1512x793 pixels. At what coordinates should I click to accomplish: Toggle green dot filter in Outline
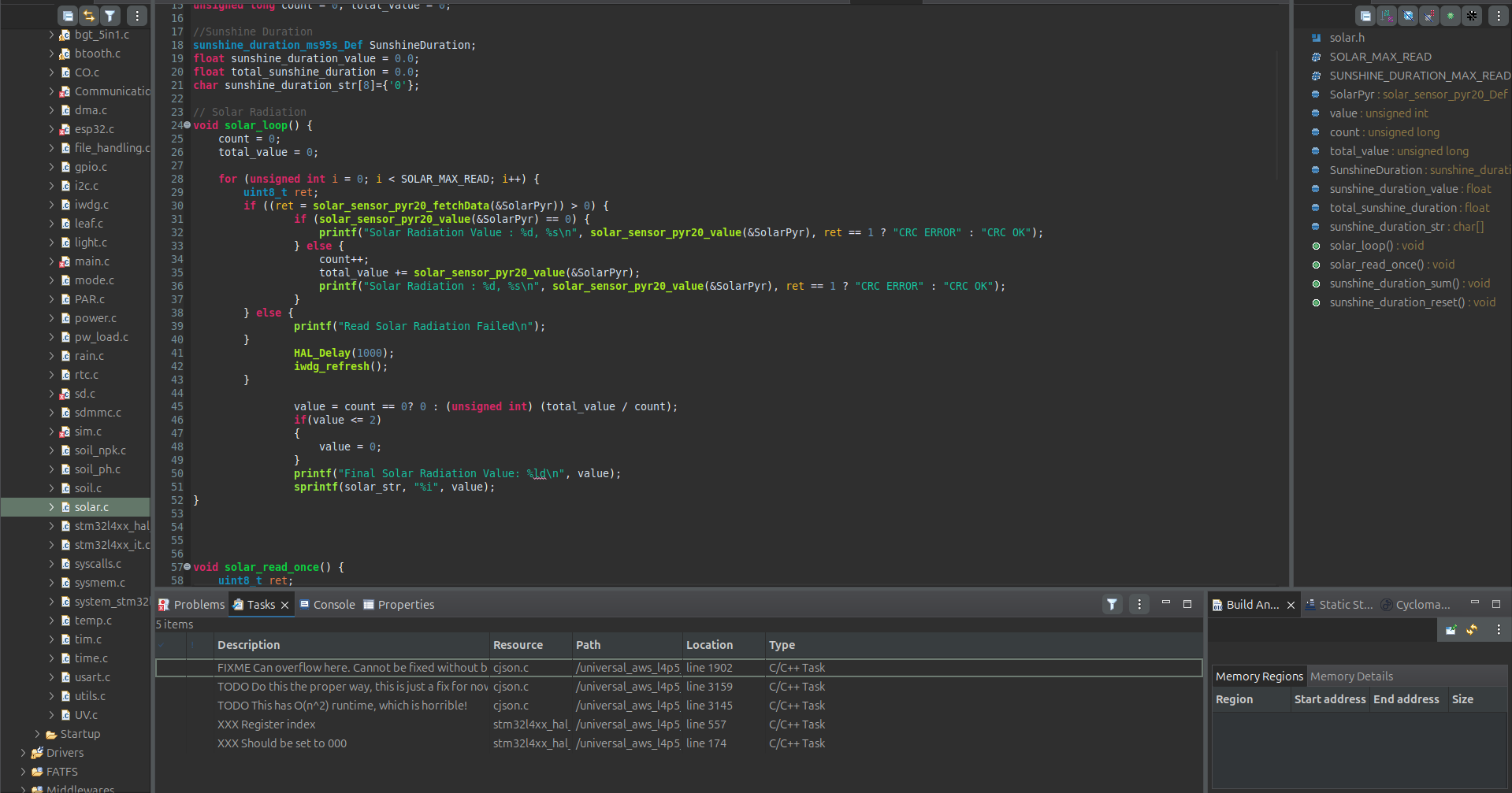coord(1451,16)
